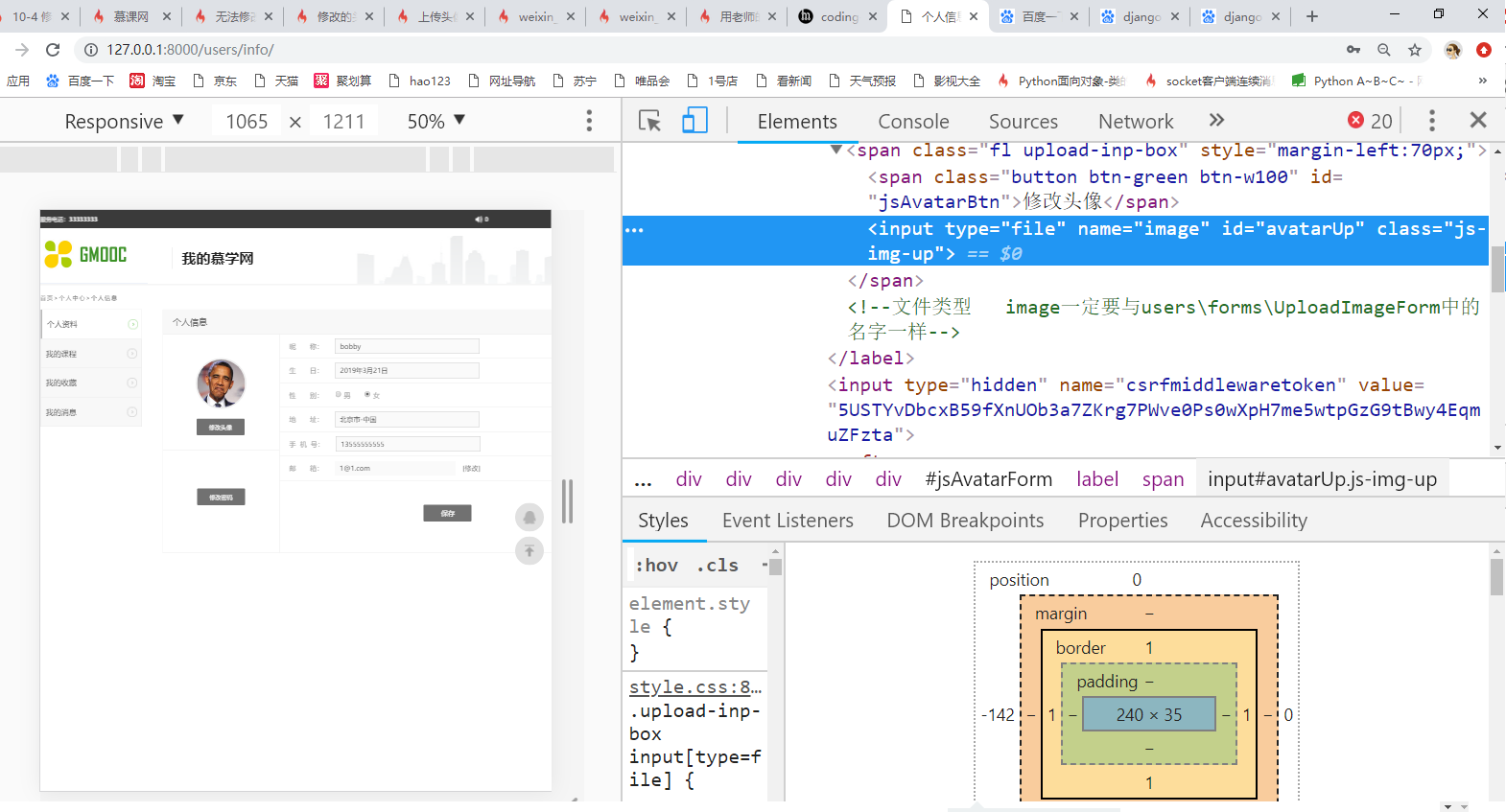1506x812 pixels.
Task: Click the red error count badge
Action: click(1369, 121)
